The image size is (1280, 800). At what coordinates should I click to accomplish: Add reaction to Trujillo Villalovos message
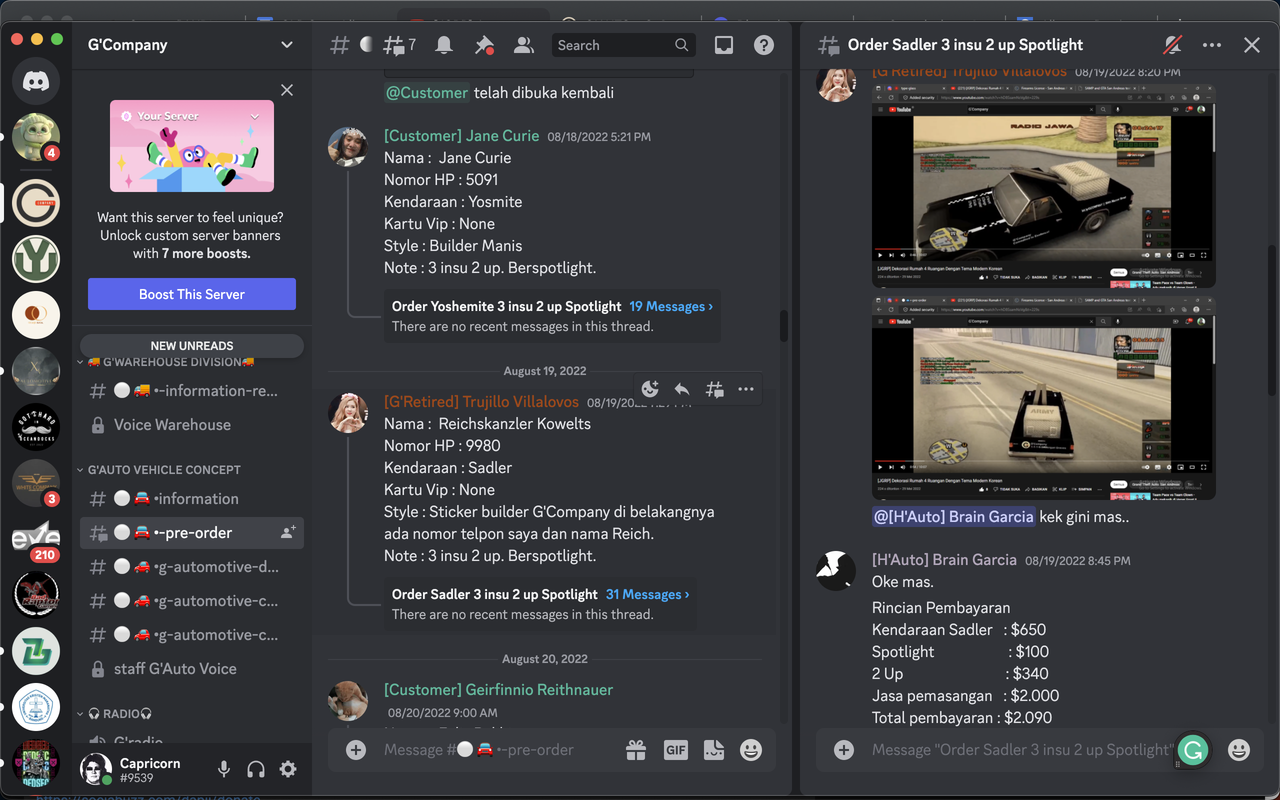[650, 389]
